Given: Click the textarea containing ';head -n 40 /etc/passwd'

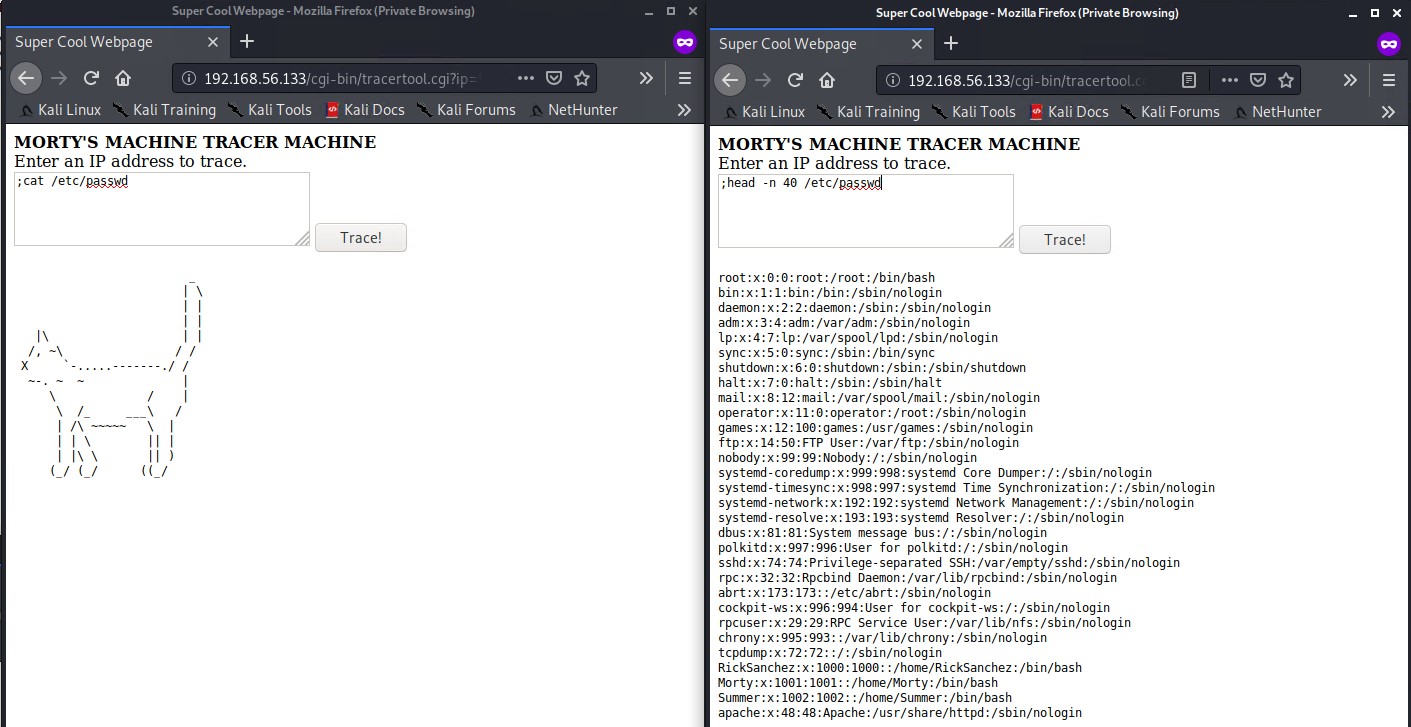Looking at the screenshot, I should 866,211.
